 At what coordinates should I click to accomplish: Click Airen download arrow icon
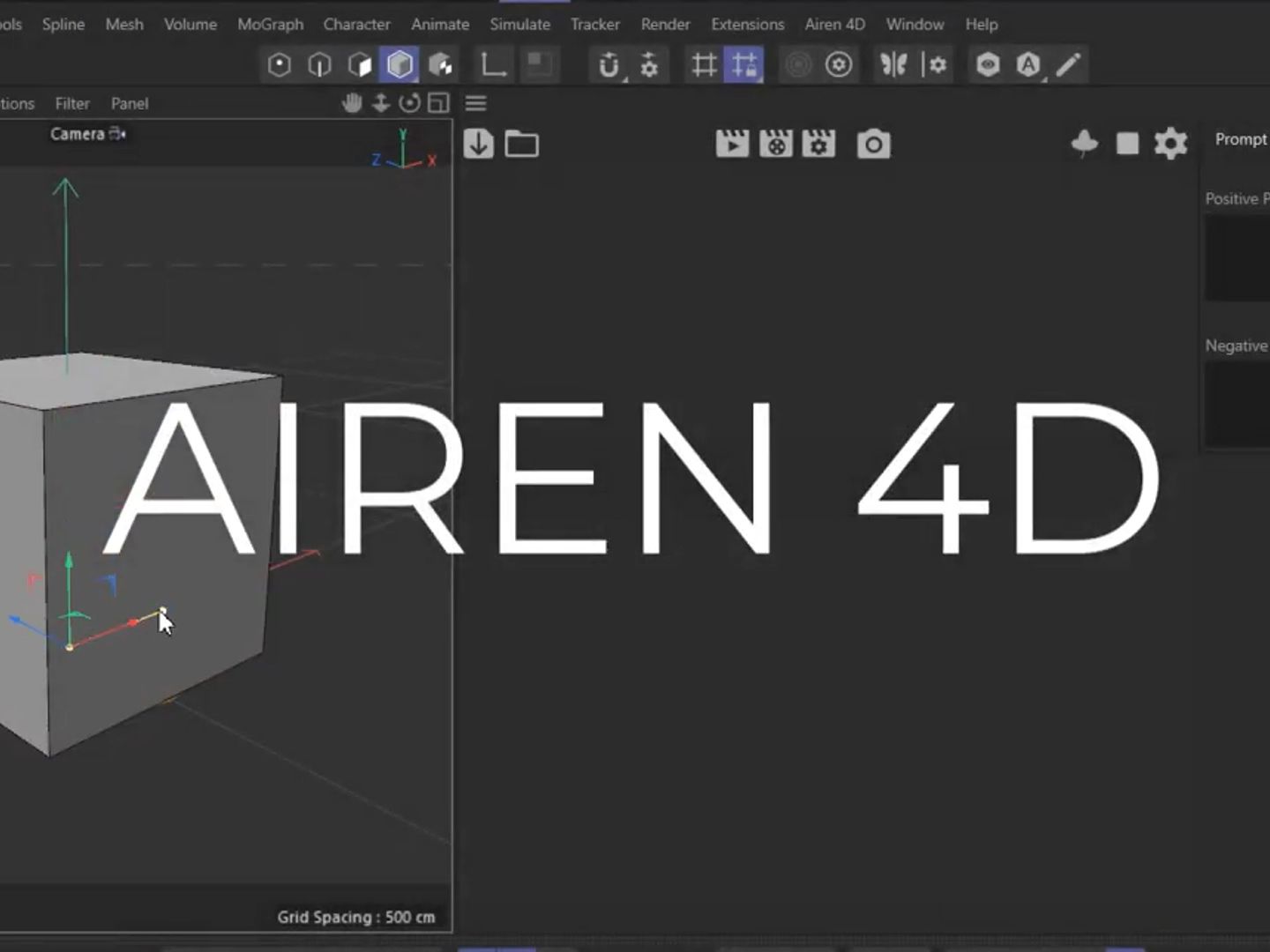pos(479,144)
